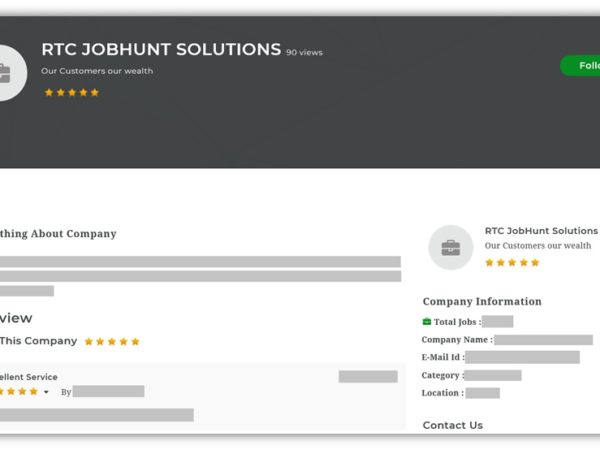Click the green Total Jobs briefcase icon

(427, 322)
